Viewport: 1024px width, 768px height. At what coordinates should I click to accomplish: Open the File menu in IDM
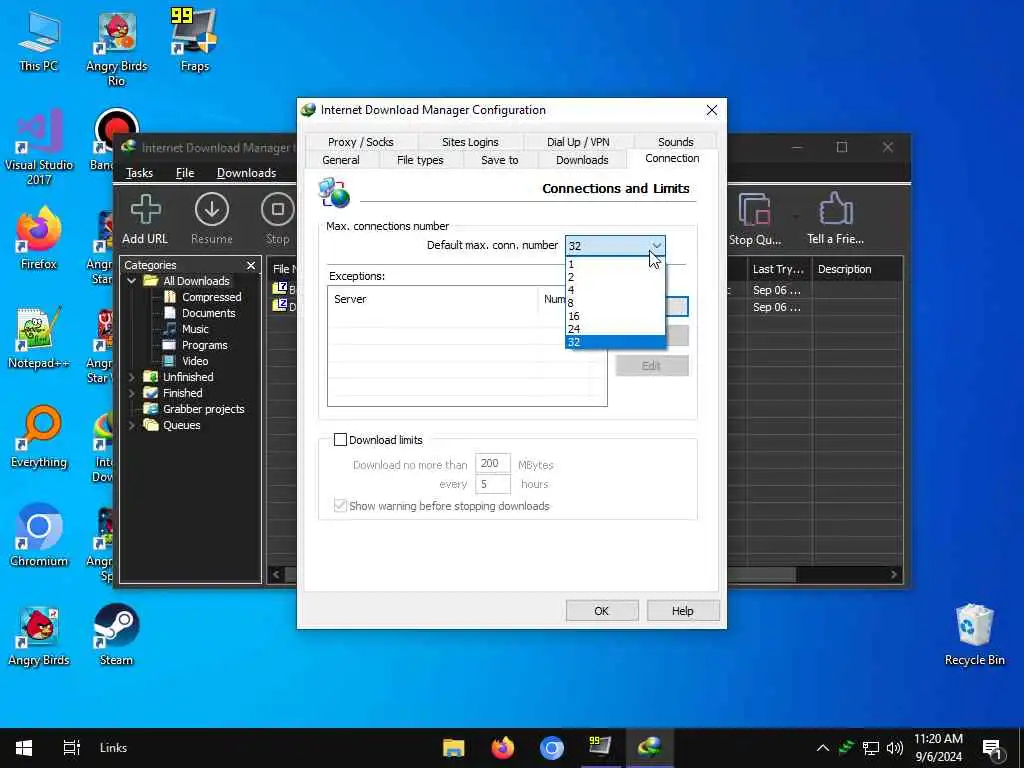(x=185, y=173)
